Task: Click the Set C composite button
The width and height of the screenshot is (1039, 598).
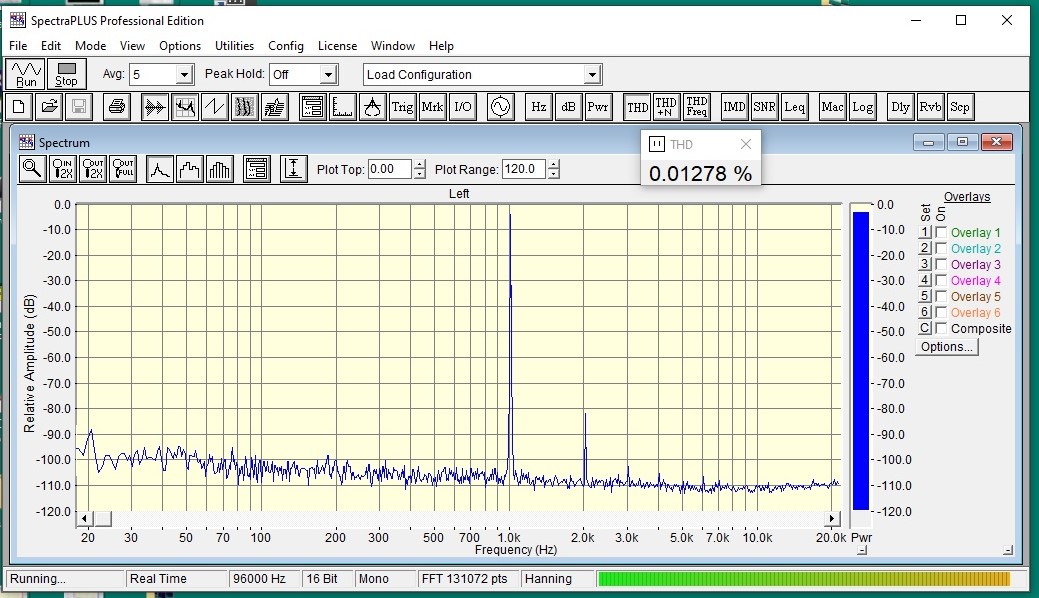Action: click(x=925, y=328)
